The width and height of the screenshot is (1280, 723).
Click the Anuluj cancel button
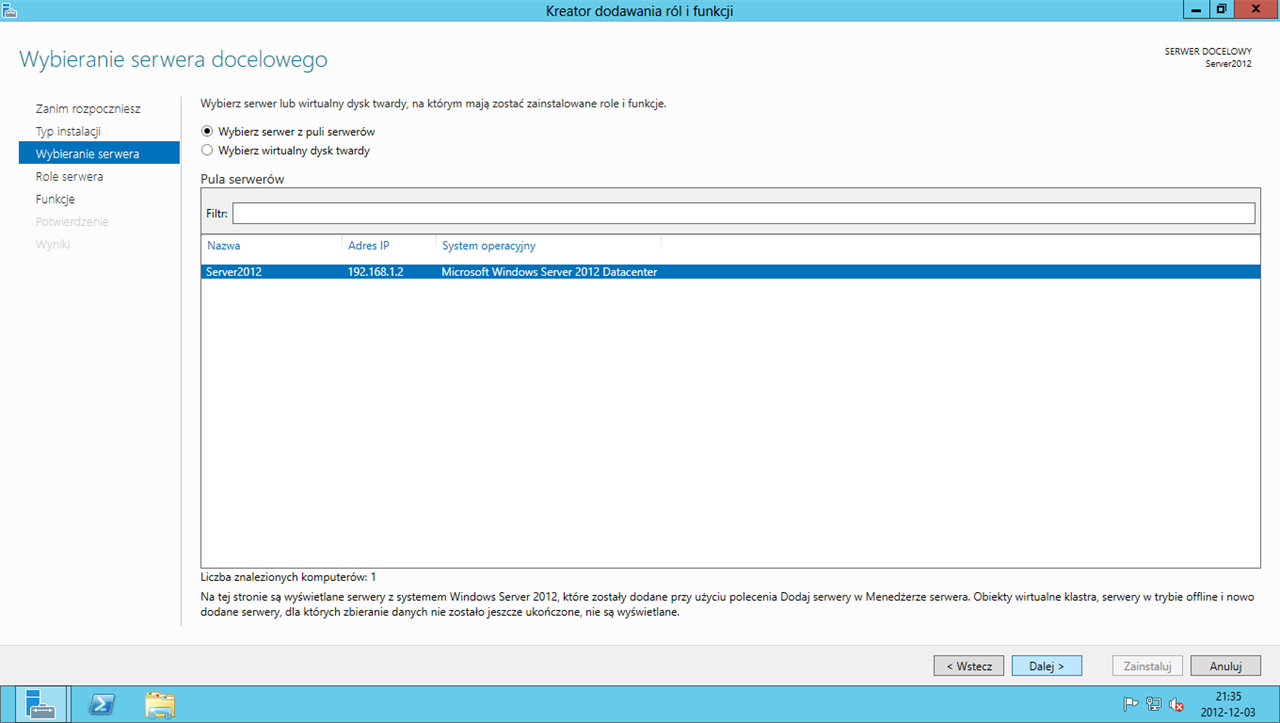[x=1225, y=666]
